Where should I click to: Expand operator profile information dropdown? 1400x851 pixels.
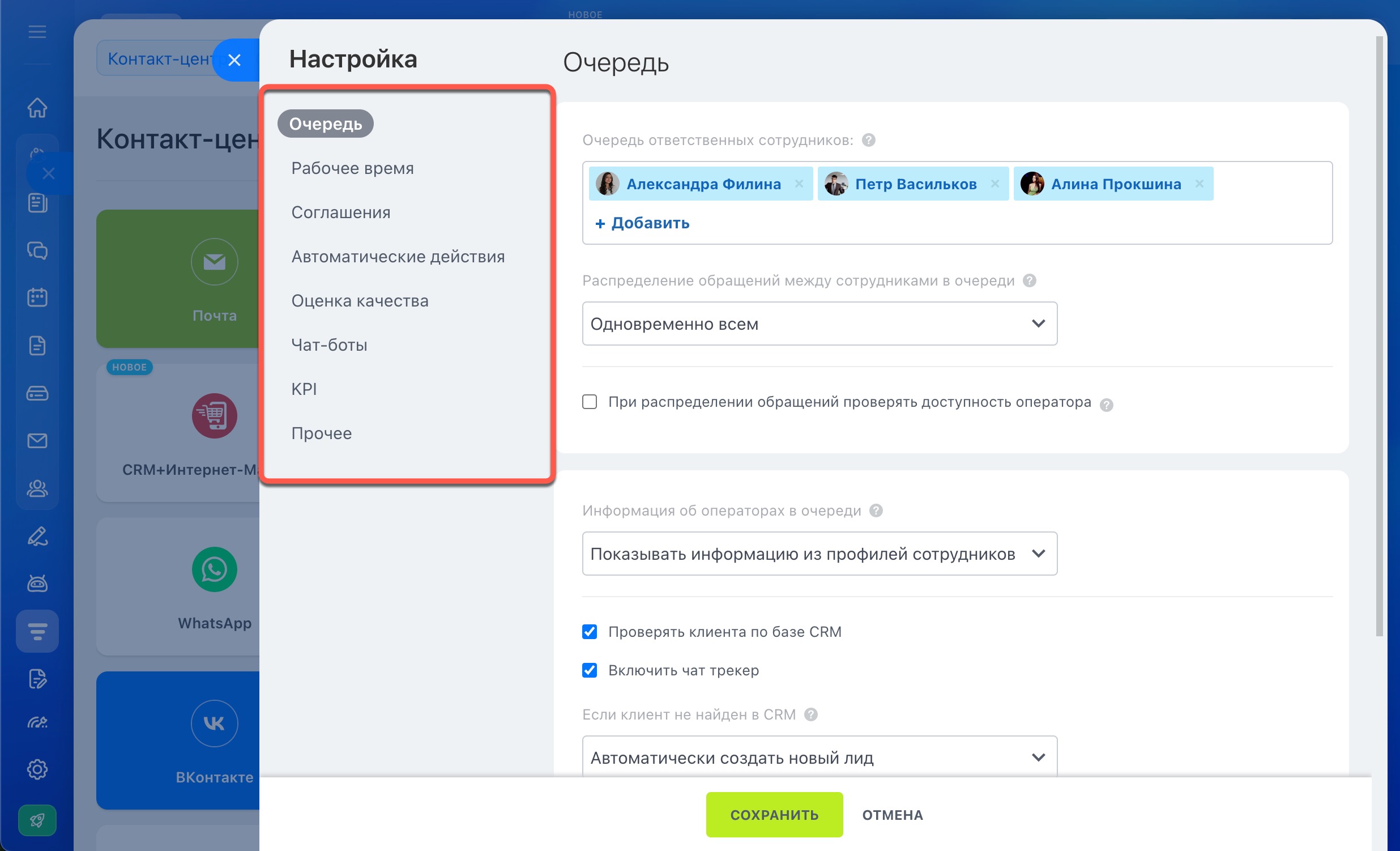[819, 554]
